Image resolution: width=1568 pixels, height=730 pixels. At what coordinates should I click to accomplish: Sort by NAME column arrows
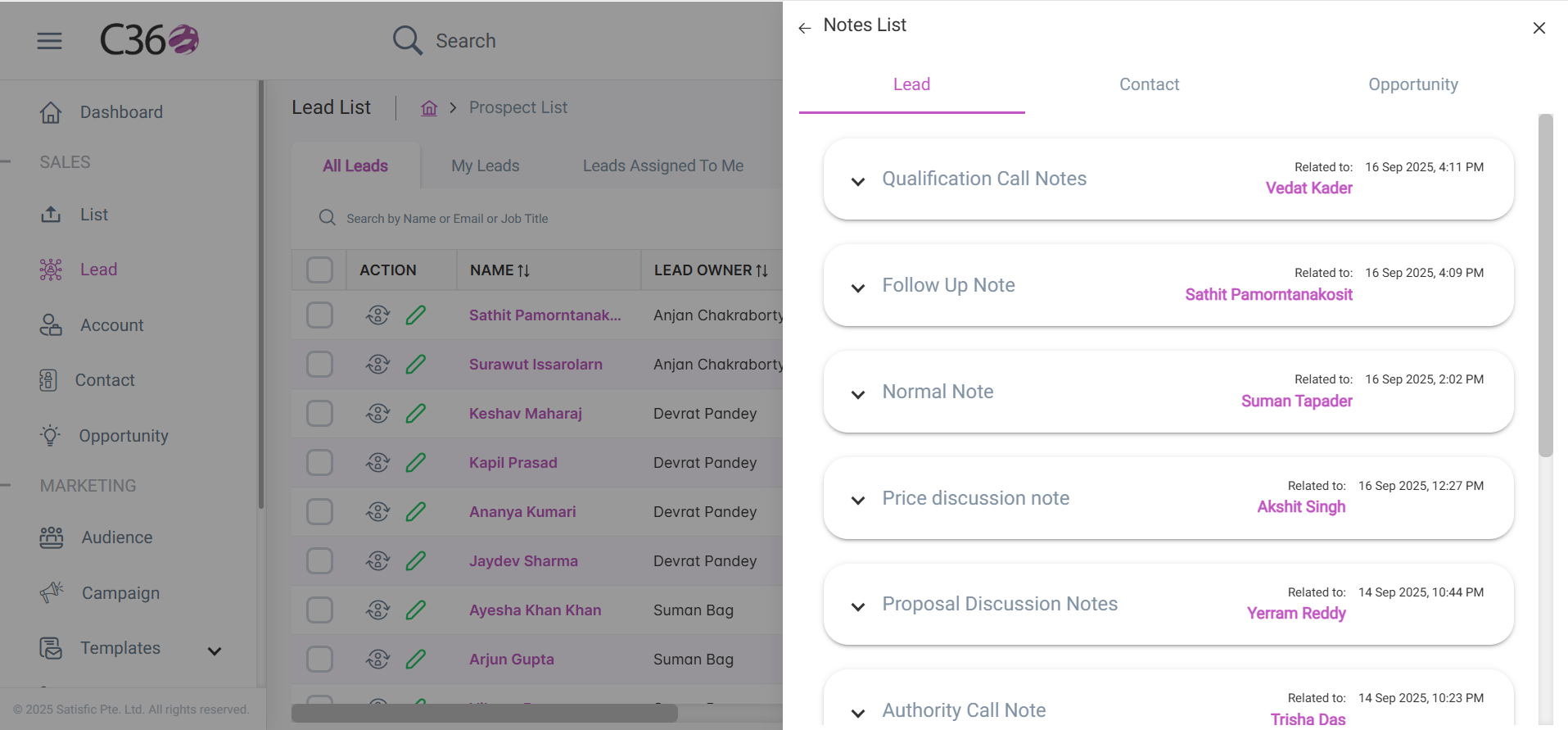click(x=524, y=270)
